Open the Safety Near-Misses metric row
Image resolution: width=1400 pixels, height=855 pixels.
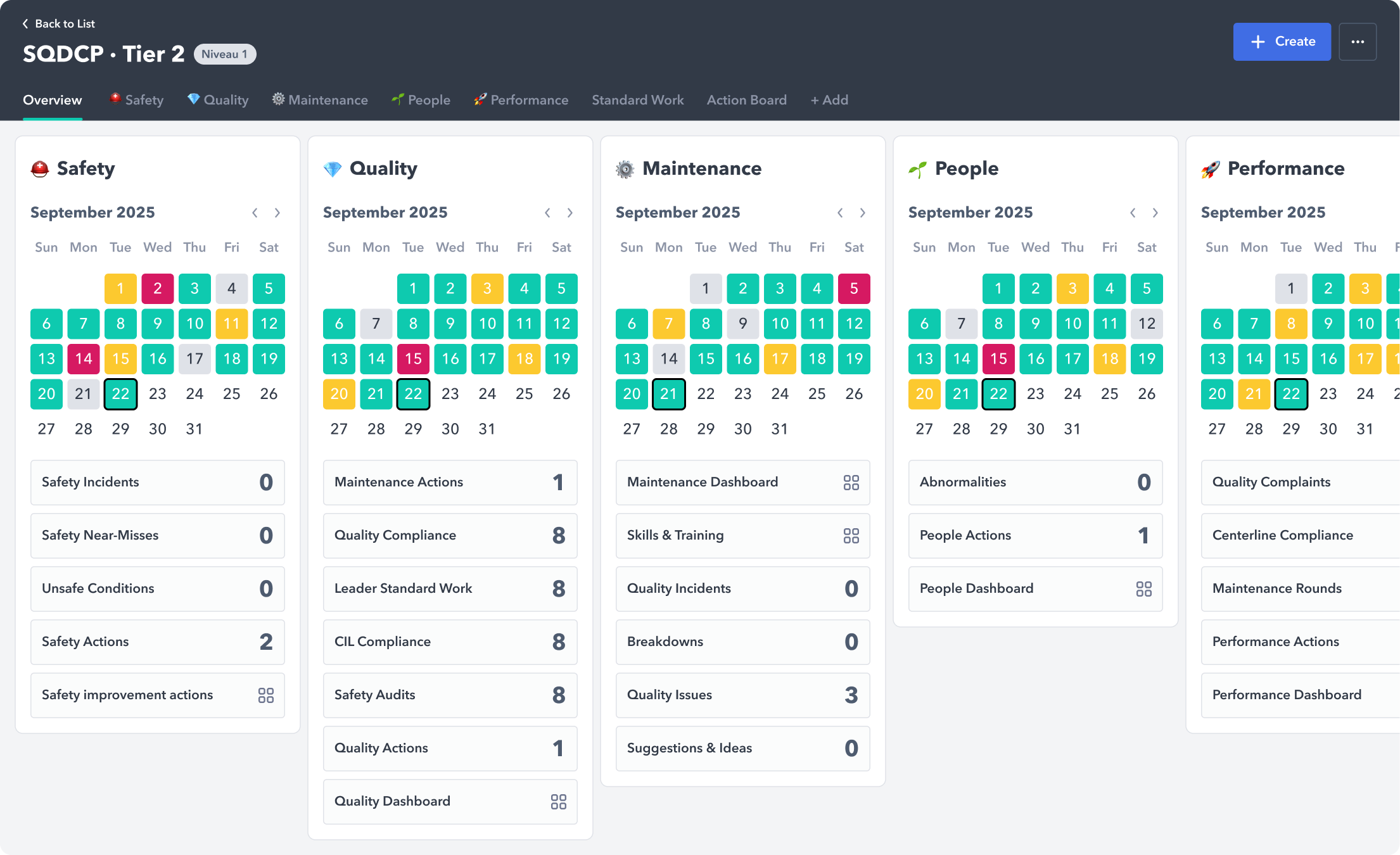point(158,536)
